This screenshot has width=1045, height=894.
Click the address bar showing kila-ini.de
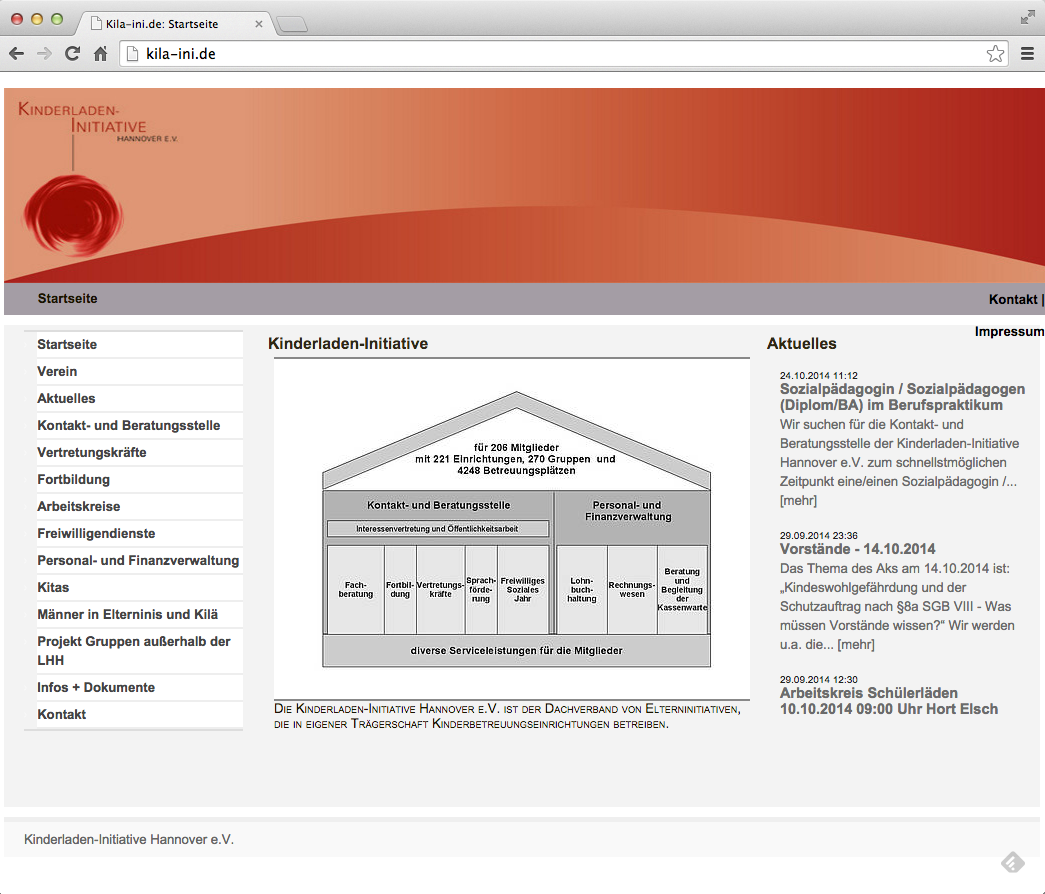550,54
